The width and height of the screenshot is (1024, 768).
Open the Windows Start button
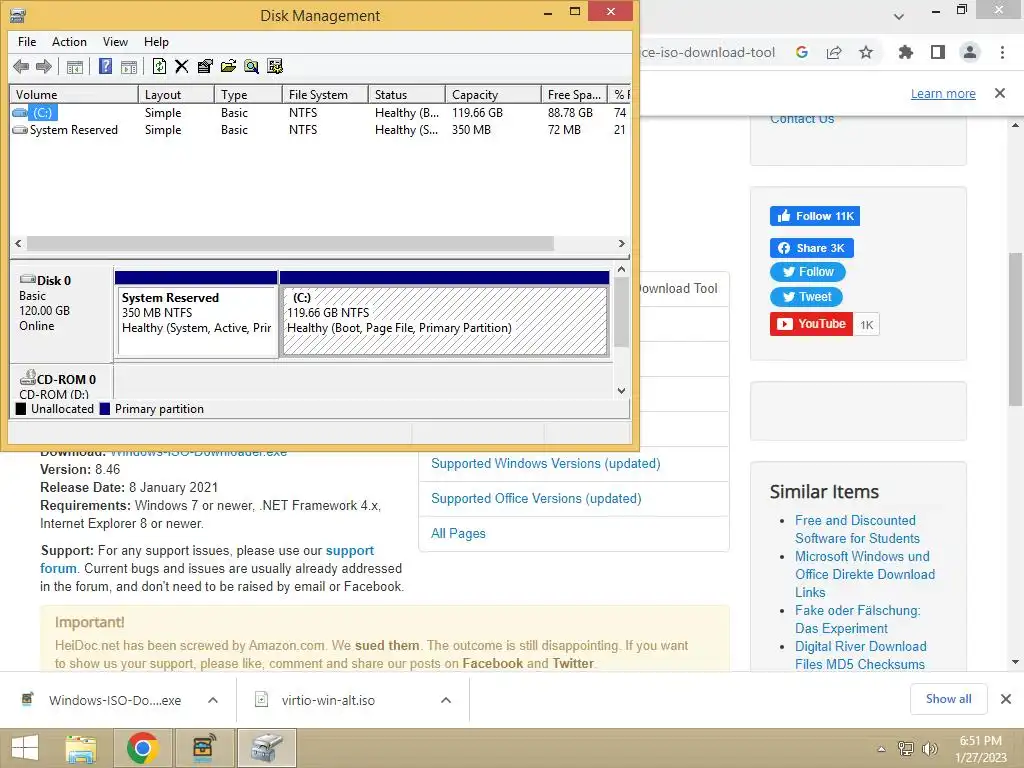tap(25, 748)
